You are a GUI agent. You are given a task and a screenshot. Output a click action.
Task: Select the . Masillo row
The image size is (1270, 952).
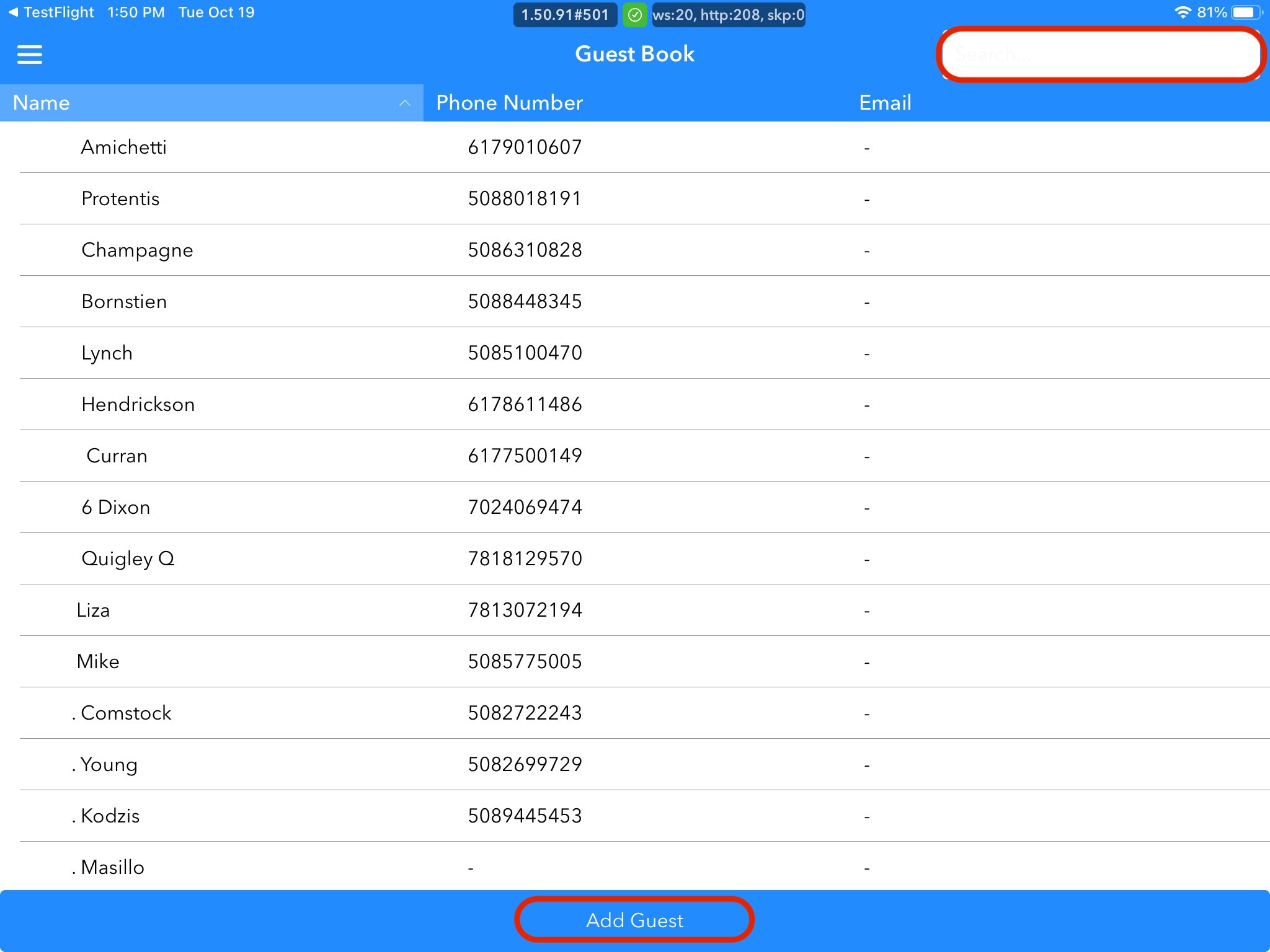[109, 867]
